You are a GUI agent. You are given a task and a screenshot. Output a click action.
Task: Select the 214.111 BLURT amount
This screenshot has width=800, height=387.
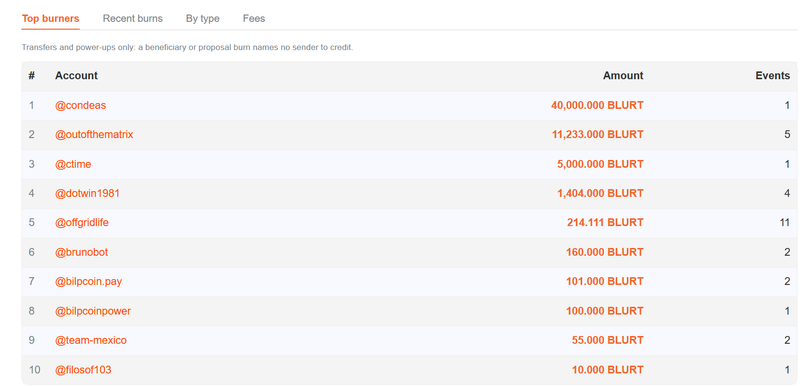point(605,223)
